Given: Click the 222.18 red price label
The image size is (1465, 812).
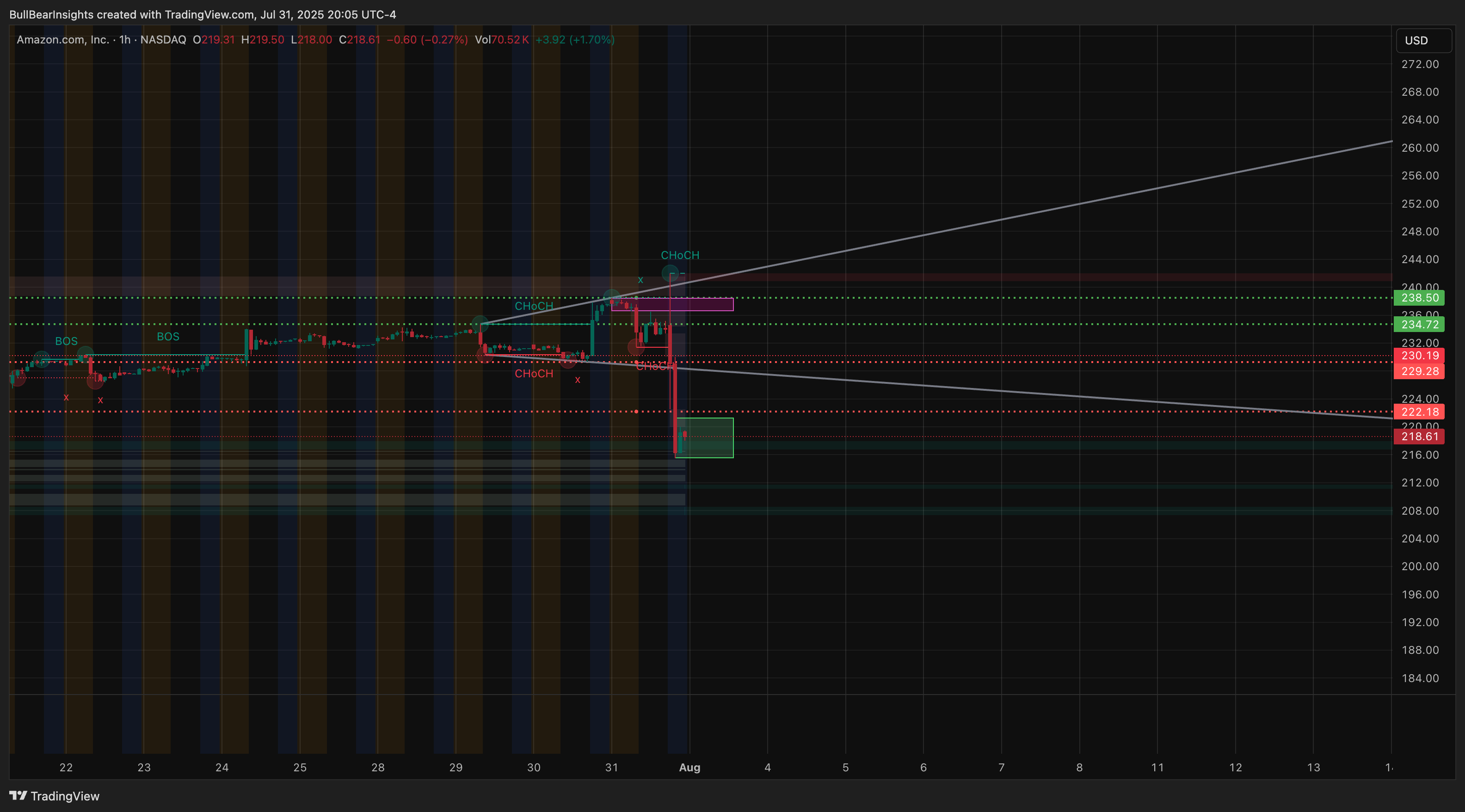Looking at the screenshot, I should [x=1419, y=412].
